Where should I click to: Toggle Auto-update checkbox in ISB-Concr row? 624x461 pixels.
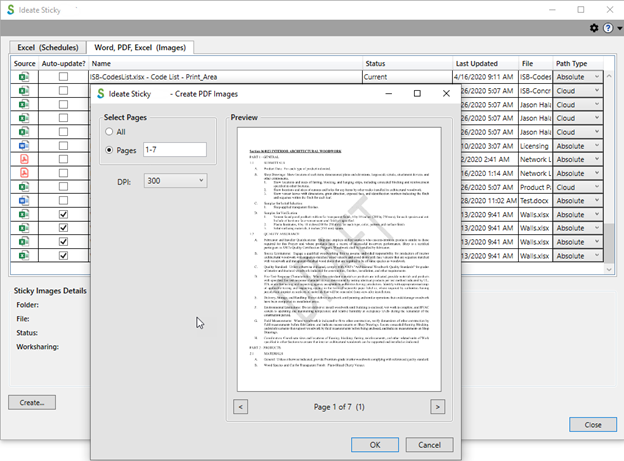click(x=63, y=90)
